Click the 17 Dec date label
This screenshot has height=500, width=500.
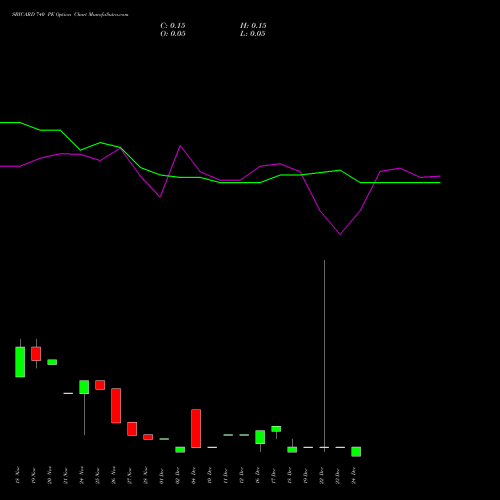tap(274, 475)
